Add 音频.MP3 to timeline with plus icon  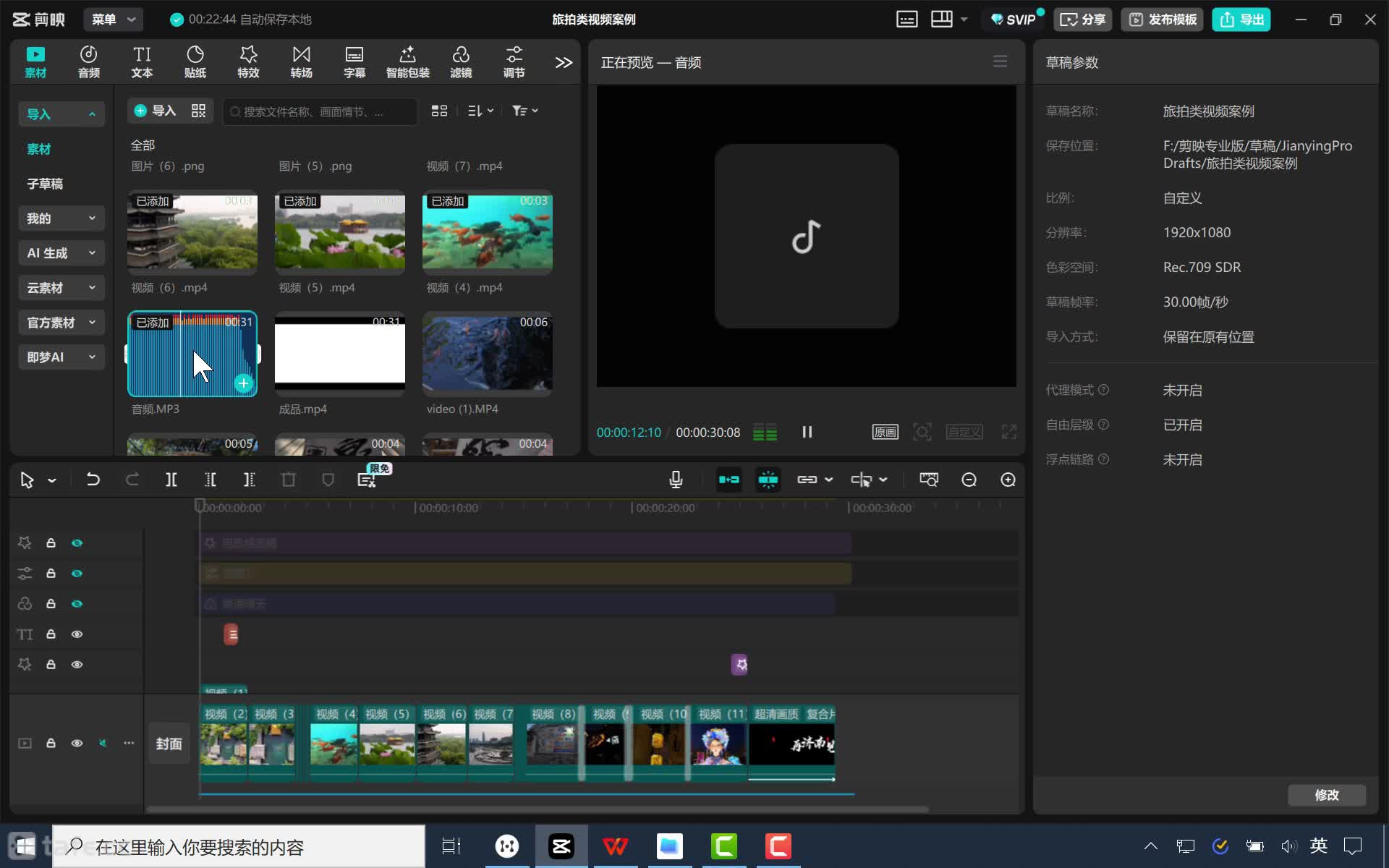244,383
